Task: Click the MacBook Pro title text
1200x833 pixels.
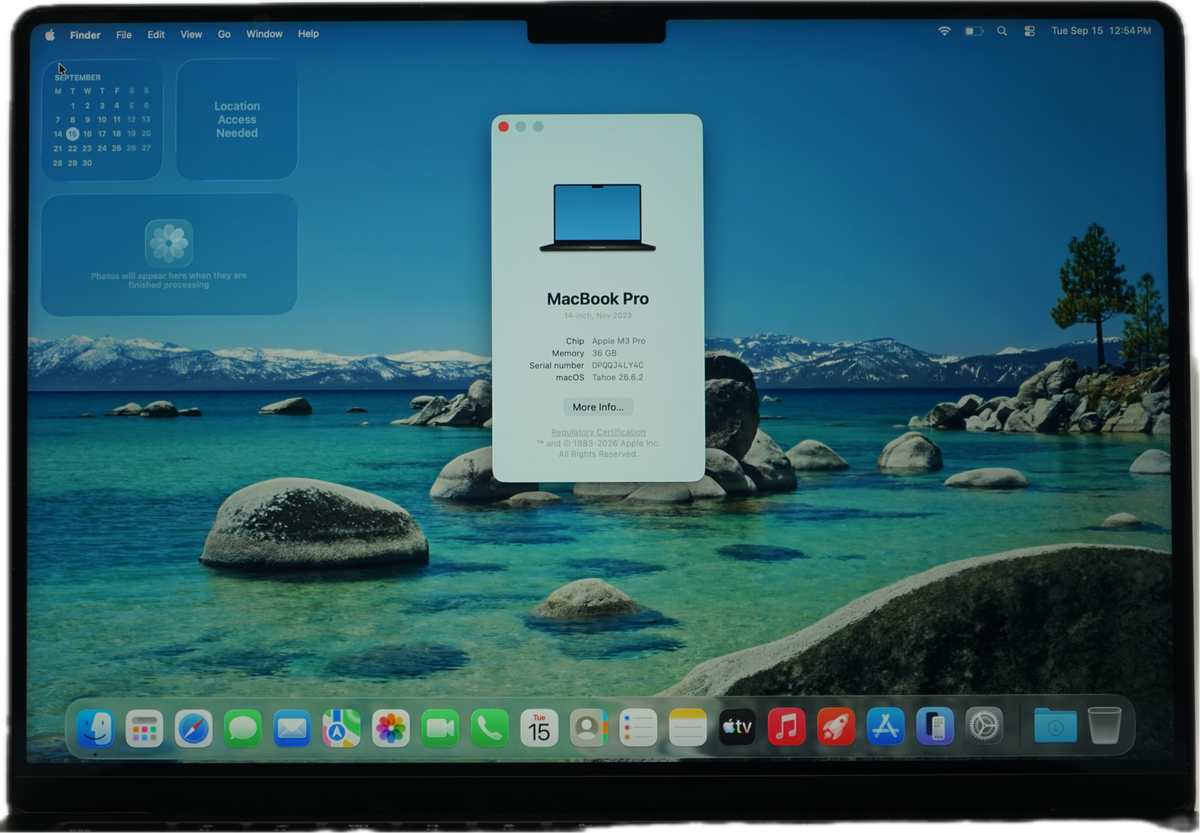Action: coord(598,299)
